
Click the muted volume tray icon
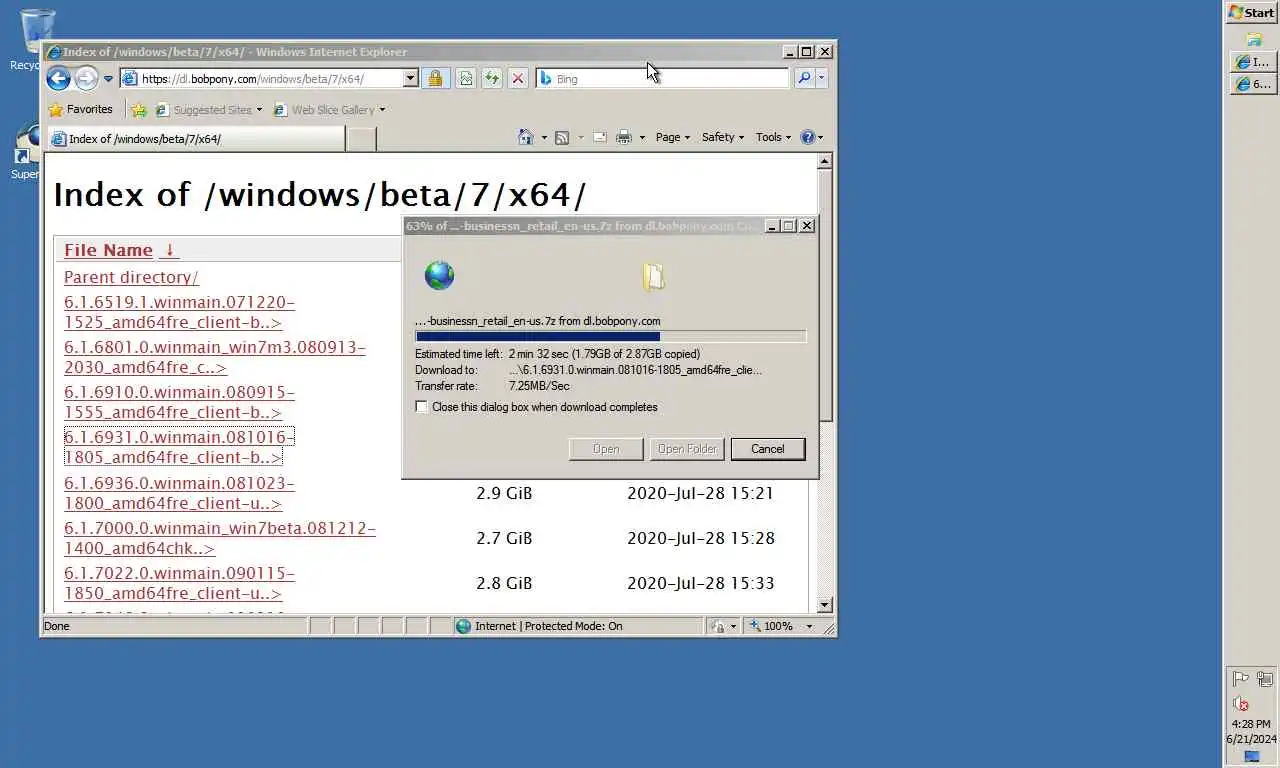tap(1241, 703)
